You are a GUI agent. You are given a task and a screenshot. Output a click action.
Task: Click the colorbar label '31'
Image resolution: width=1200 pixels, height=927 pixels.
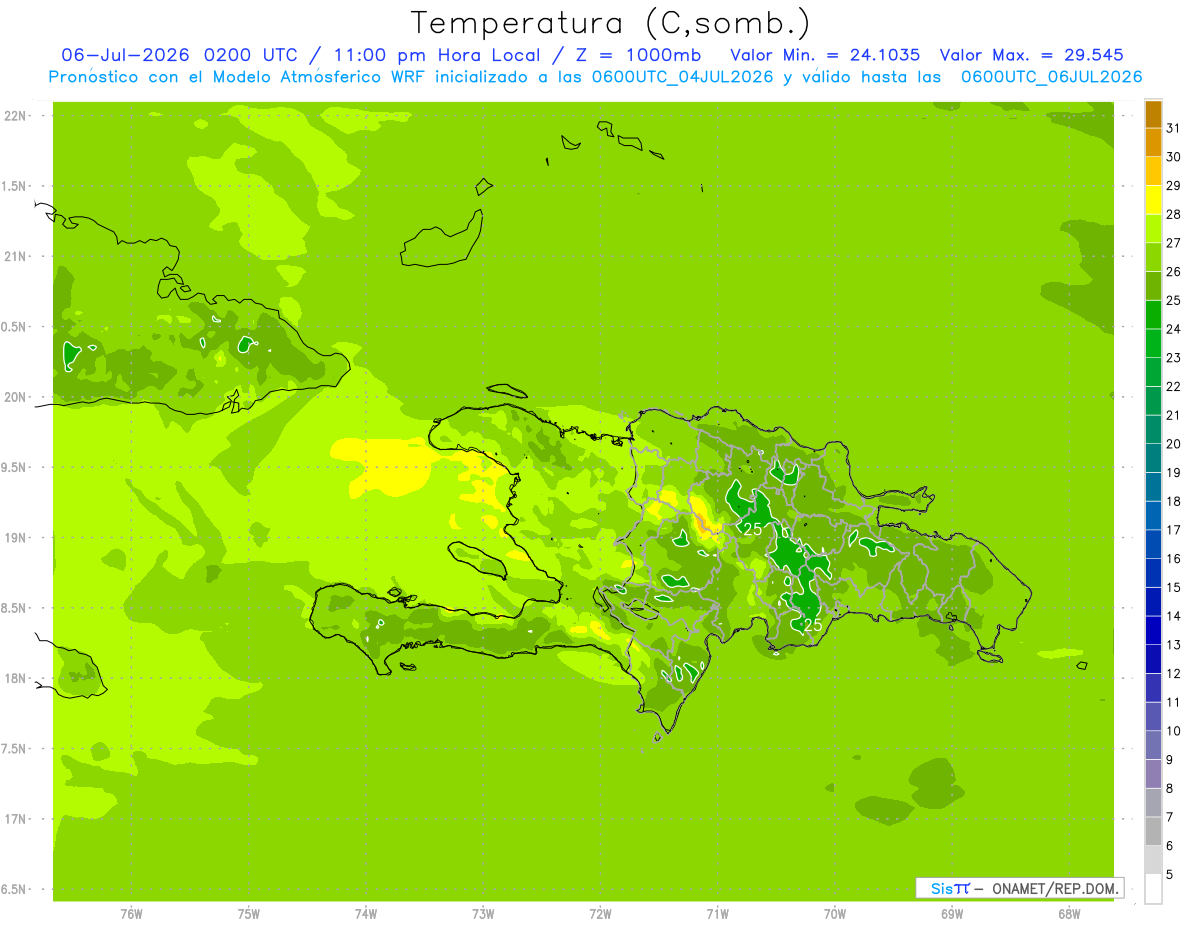(x=1173, y=128)
